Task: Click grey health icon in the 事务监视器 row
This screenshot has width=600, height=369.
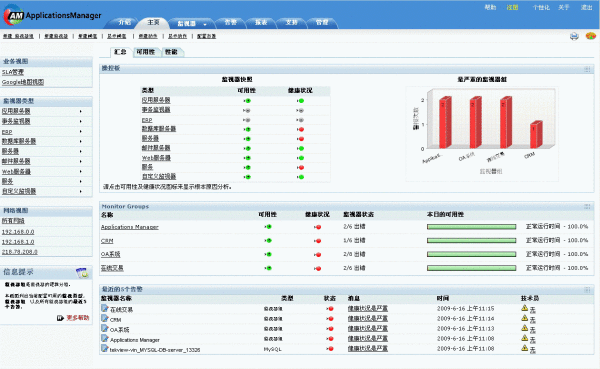Action: 300,110
